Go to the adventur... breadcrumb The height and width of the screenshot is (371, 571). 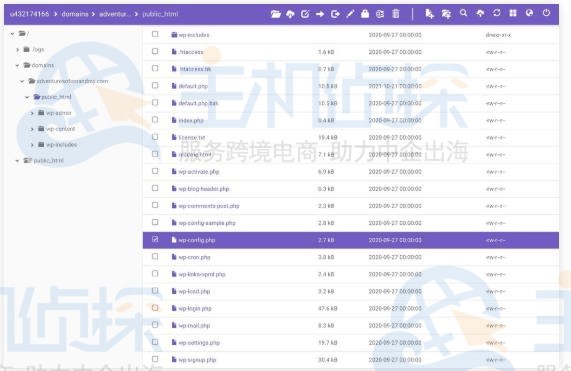[x=115, y=14]
